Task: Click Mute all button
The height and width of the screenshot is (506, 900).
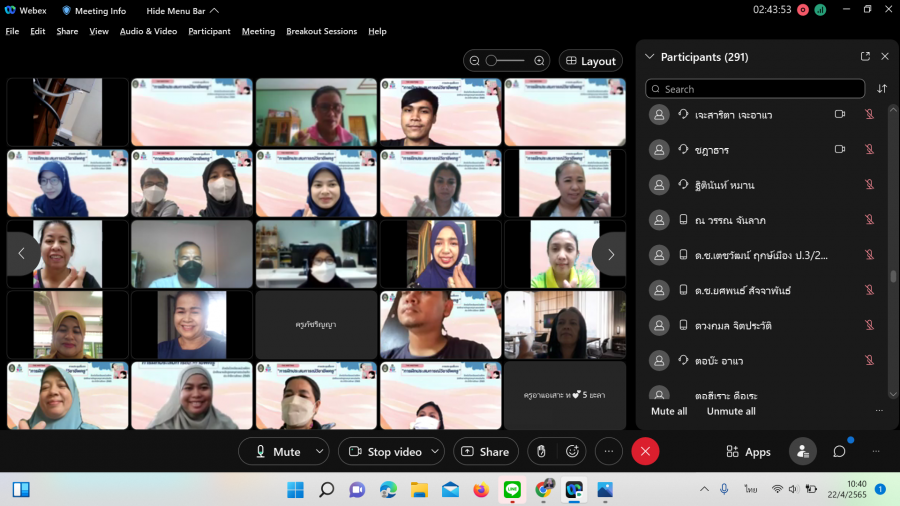Action: [x=669, y=411]
